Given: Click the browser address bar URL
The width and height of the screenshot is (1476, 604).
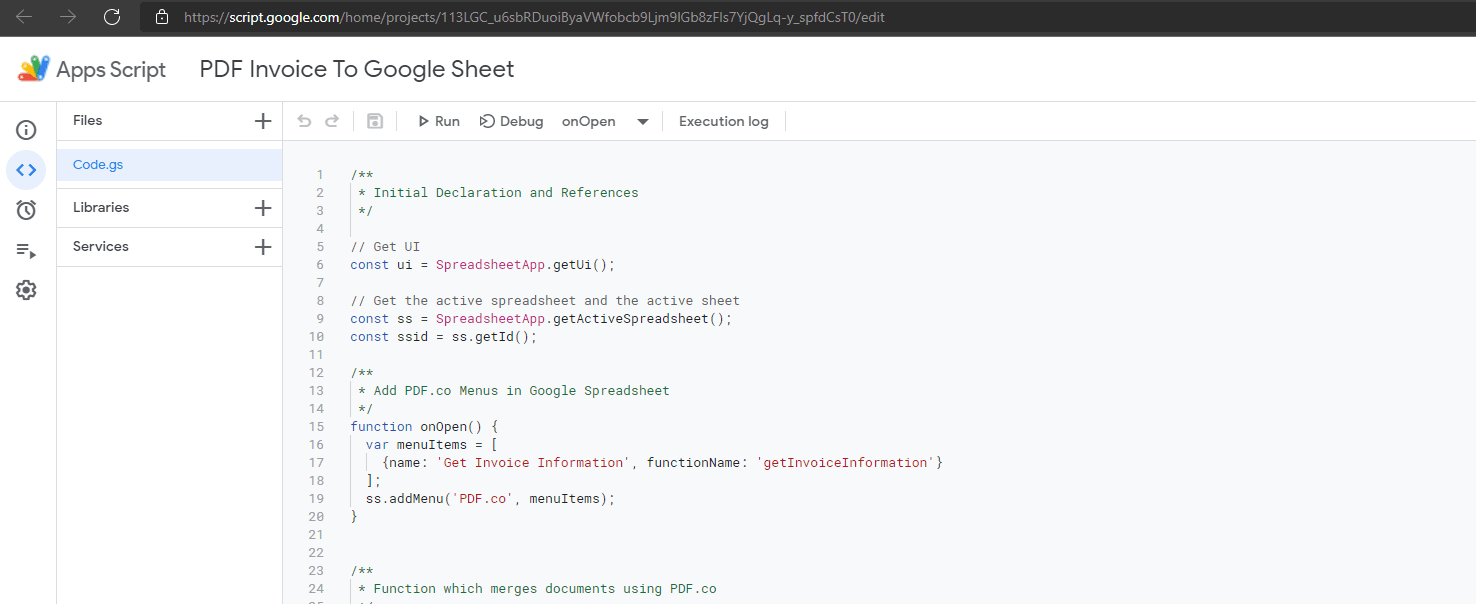Looking at the screenshot, I should coord(534,17).
